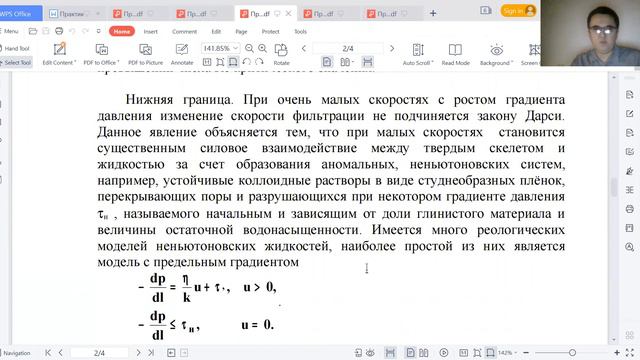Screen dimensions: 640x360
Task: Enter fullscreen from the status bar corner icon
Action: 630,353
